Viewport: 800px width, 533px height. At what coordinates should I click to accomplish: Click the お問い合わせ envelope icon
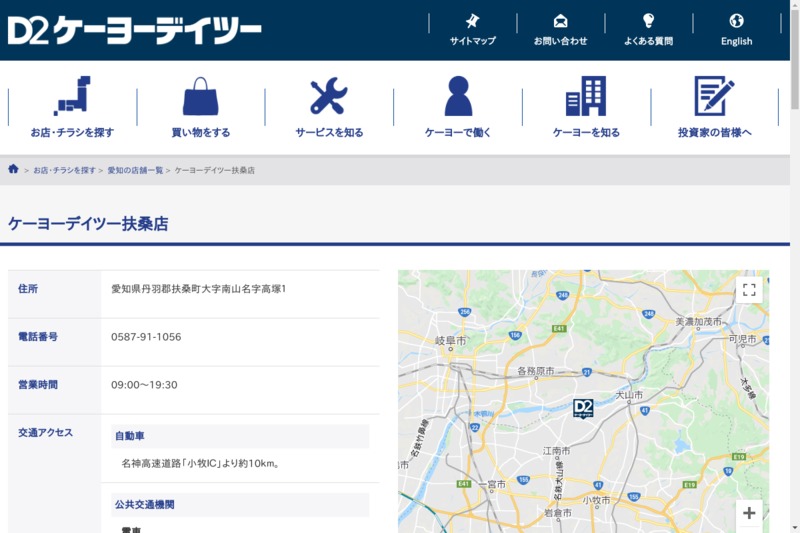[560, 21]
